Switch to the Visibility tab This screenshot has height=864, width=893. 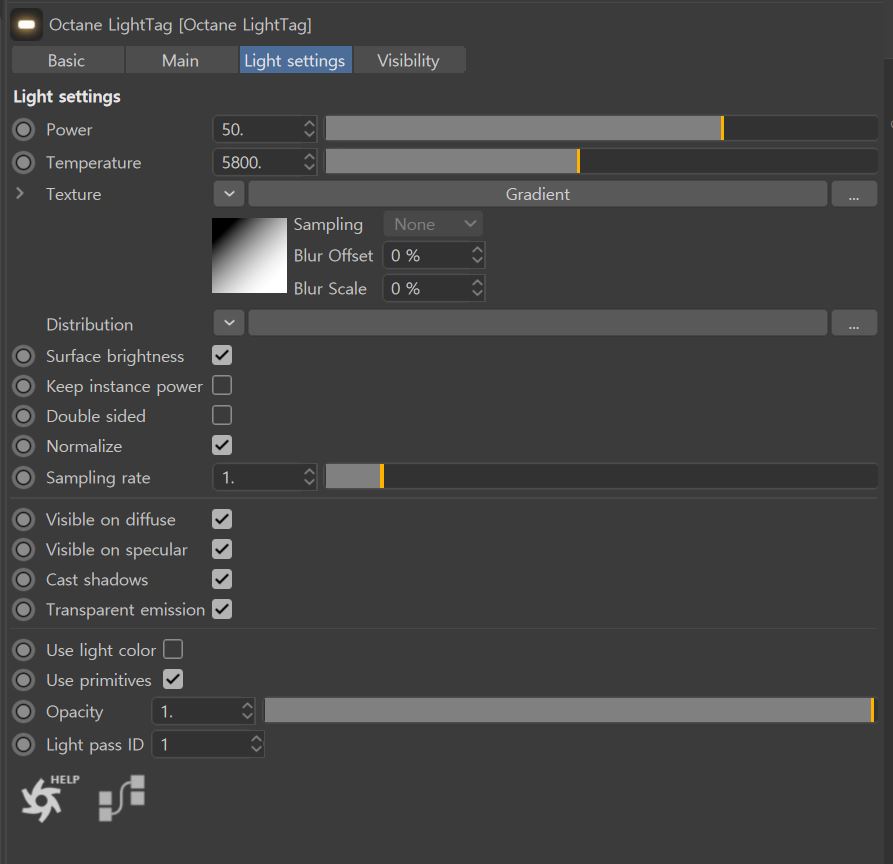click(408, 60)
